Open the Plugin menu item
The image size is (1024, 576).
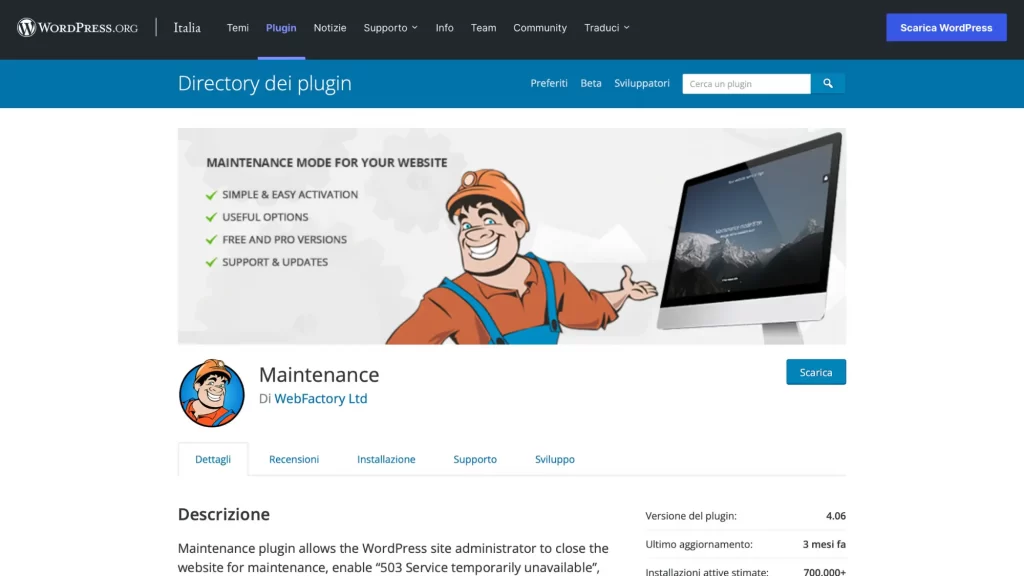(x=281, y=27)
